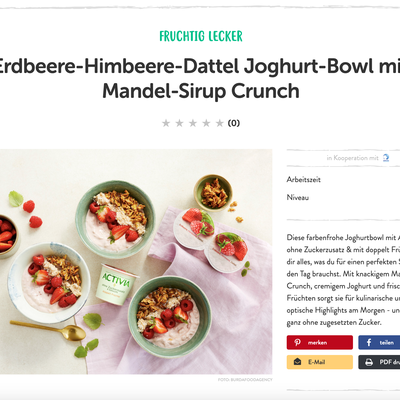Image resolution: width=400 pixels, height=400 pixels.
Task: Send the recipe using E-Mail button
Action: click(320, 362)
